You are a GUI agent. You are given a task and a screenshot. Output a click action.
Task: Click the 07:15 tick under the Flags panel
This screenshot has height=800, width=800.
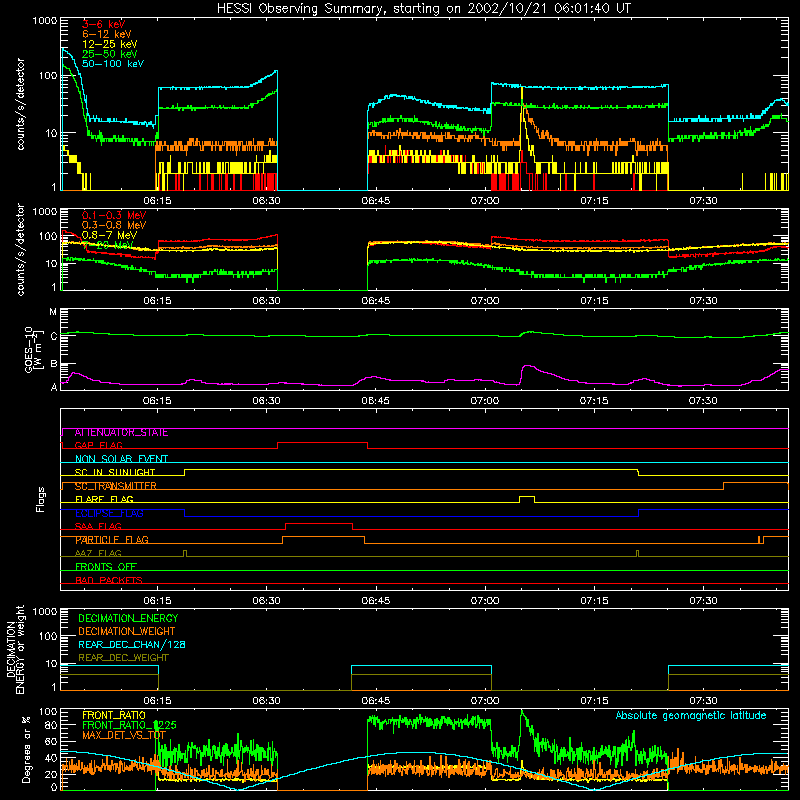(x=594, y=601)
